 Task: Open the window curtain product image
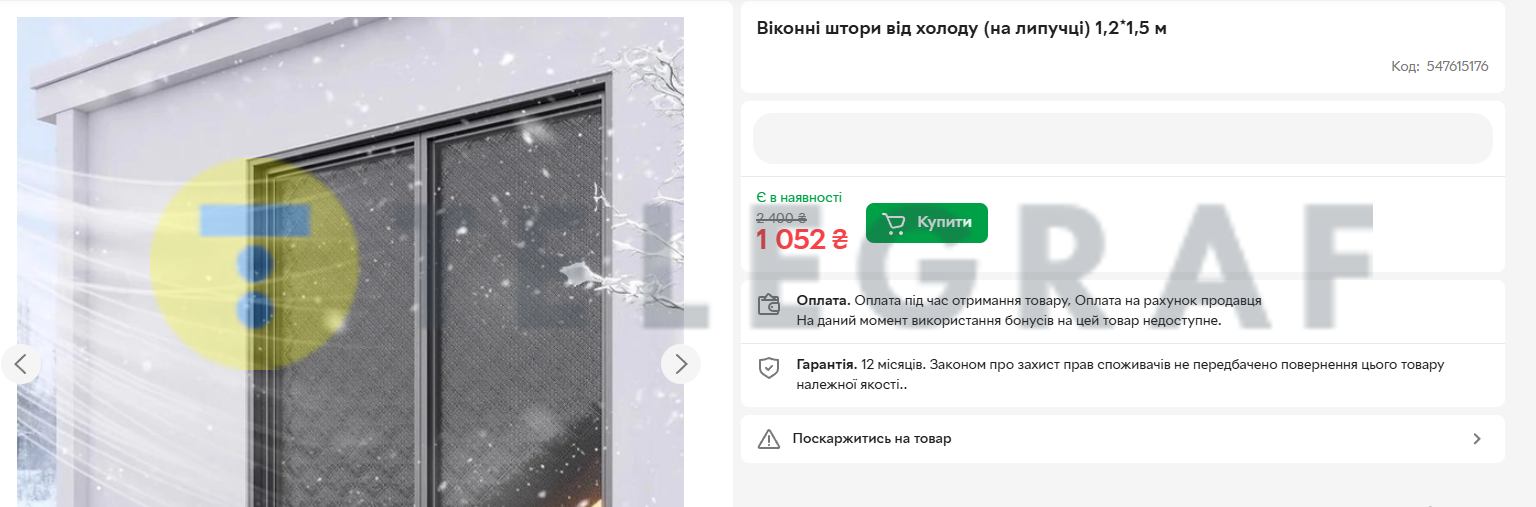[x=350, y=262]
